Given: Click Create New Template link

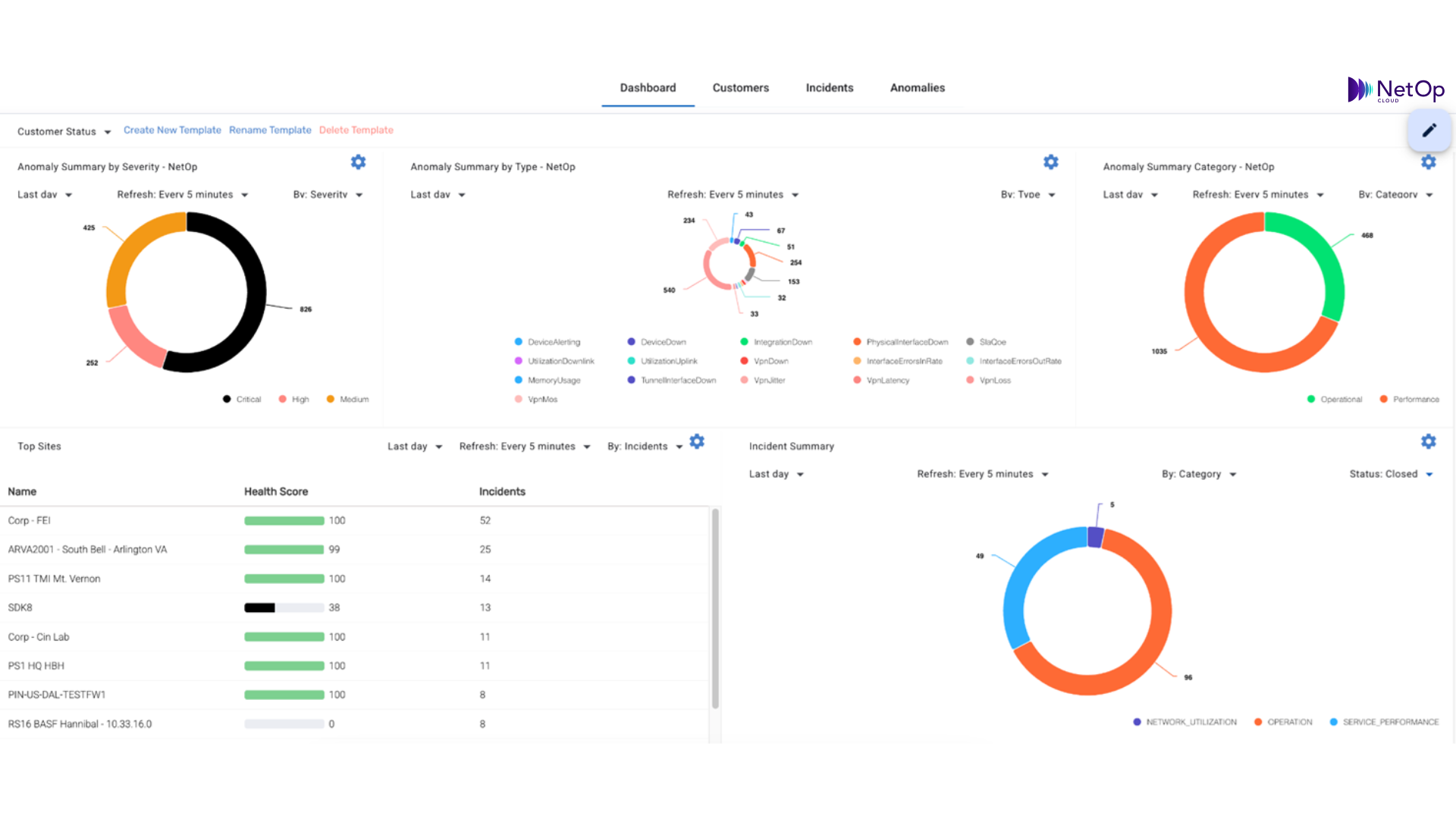Looking at the screenshot, I should tap(172, 130).
